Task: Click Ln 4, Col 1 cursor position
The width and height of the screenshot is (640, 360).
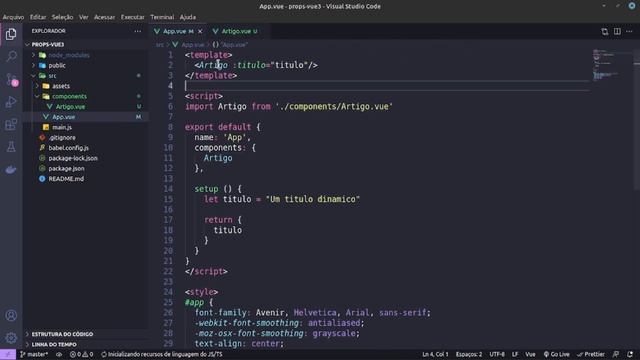Action: pyautogui.click(x=435, y=354)
